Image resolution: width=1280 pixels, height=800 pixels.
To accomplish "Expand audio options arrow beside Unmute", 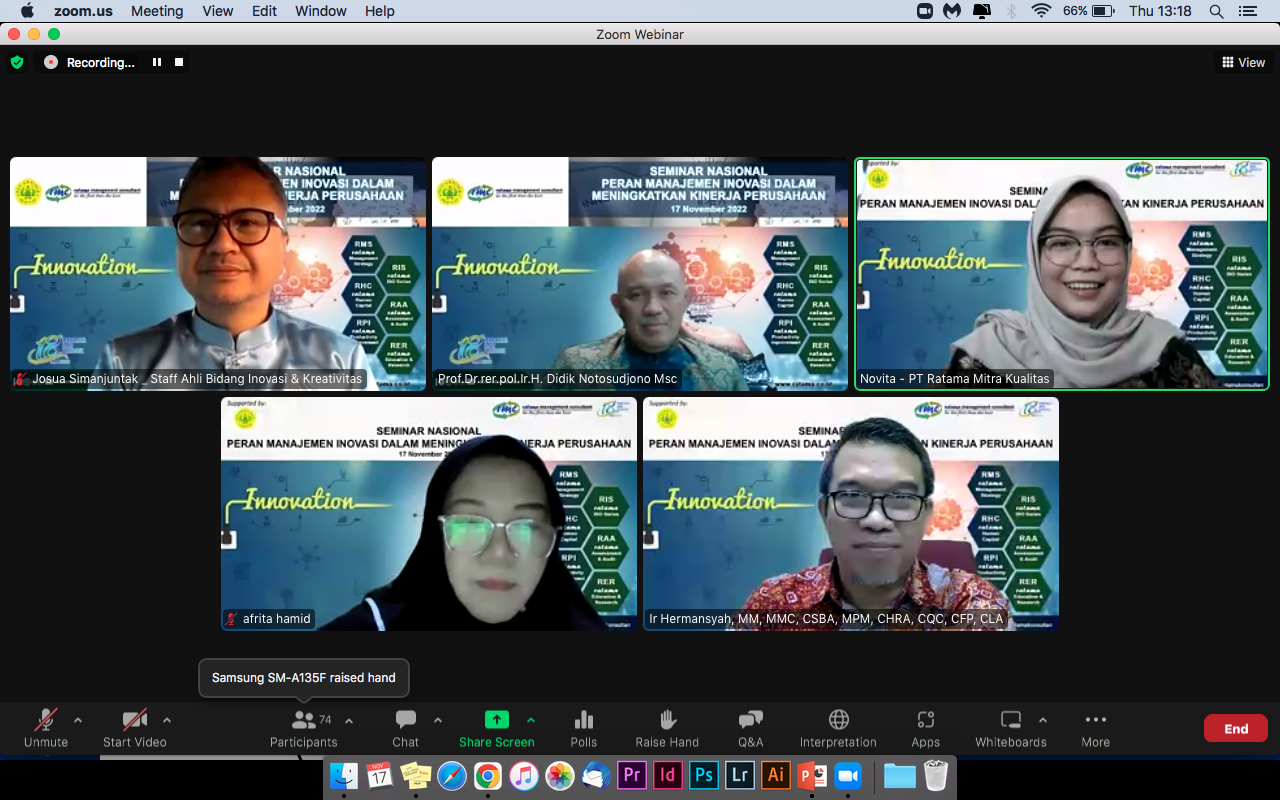I will 78,720.
